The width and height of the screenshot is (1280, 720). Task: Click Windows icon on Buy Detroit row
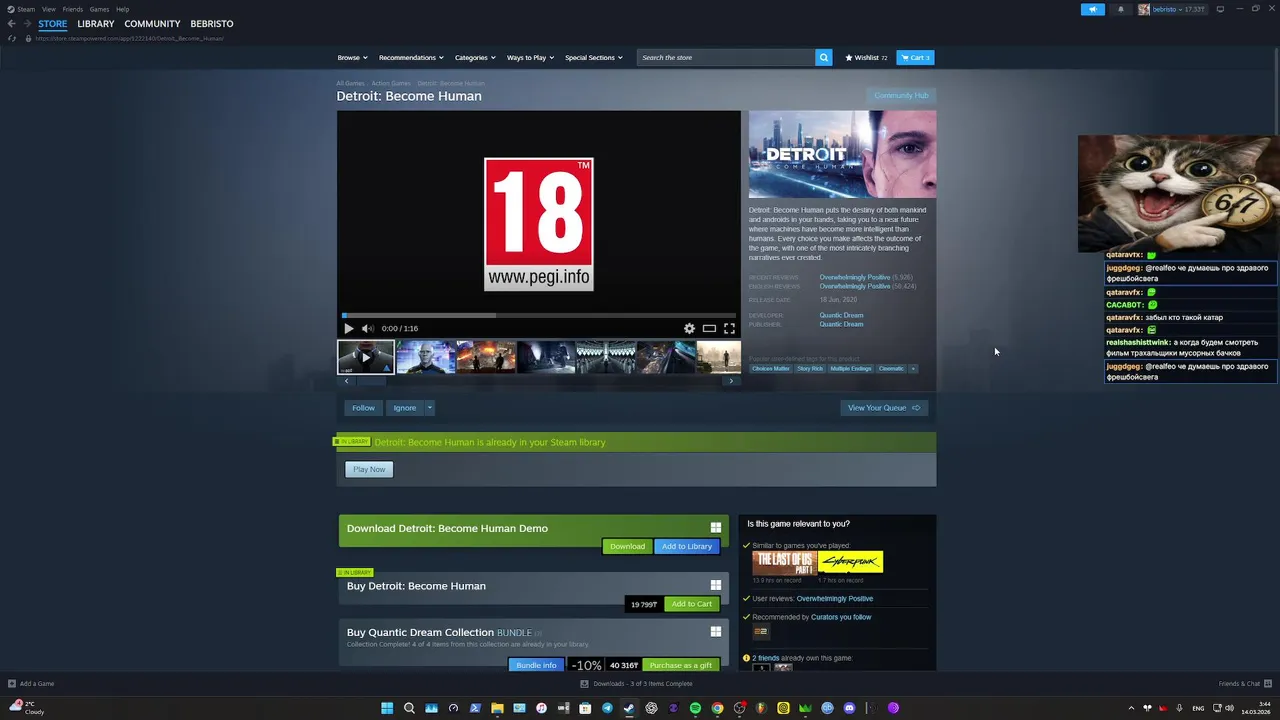(x=716, y=585)
